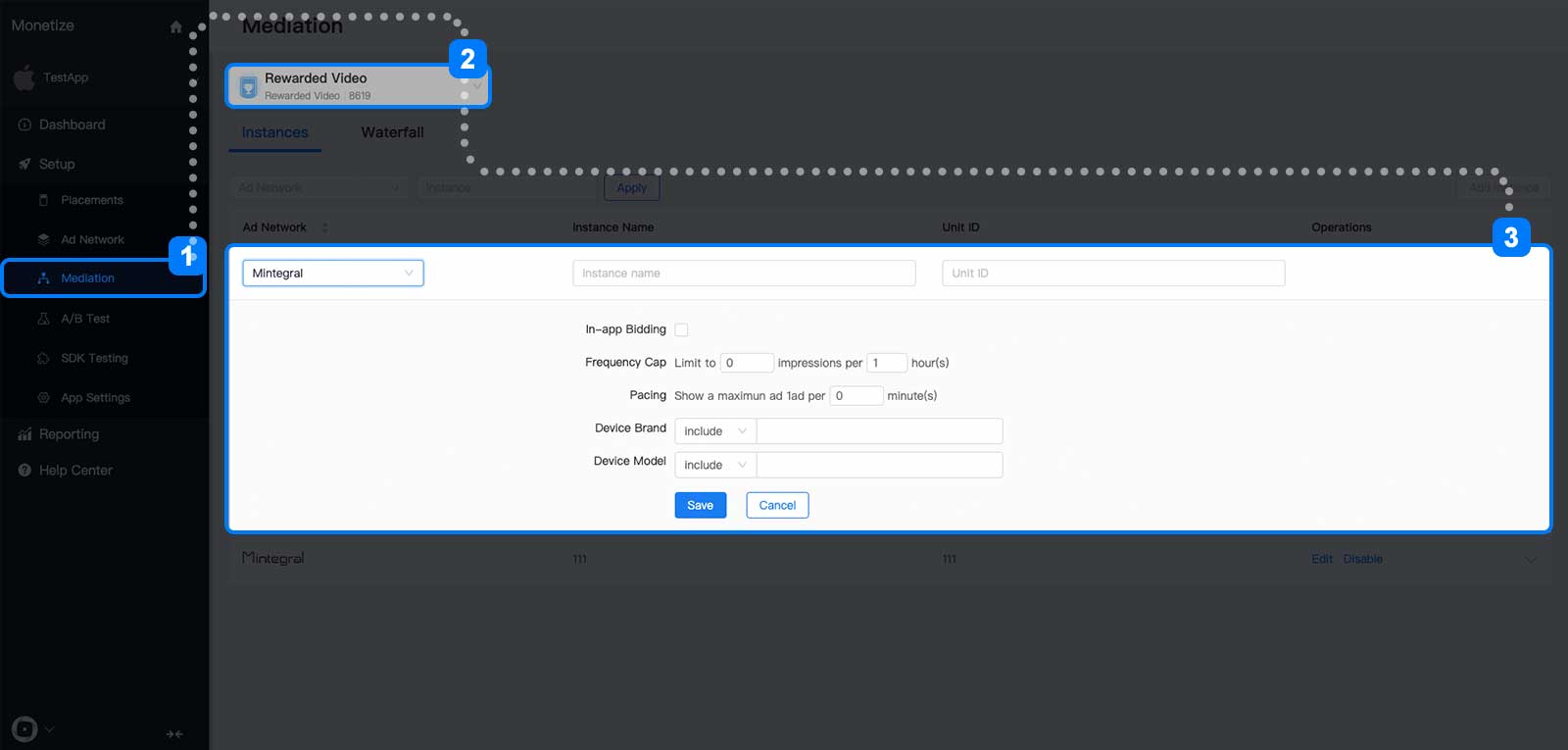Viewport: 1568px width, 750px height.
Task: Collapse the sidebar with the arrows icon
Action: pos(174,733)
